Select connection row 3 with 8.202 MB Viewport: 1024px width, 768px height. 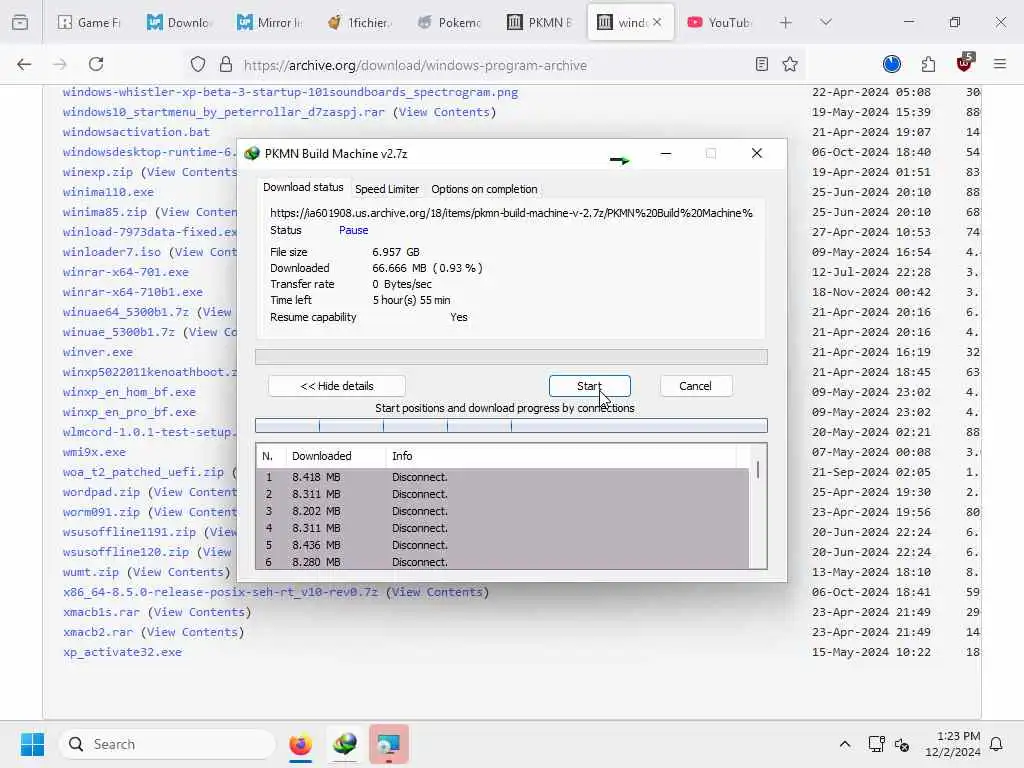click(x=502, y=511)
